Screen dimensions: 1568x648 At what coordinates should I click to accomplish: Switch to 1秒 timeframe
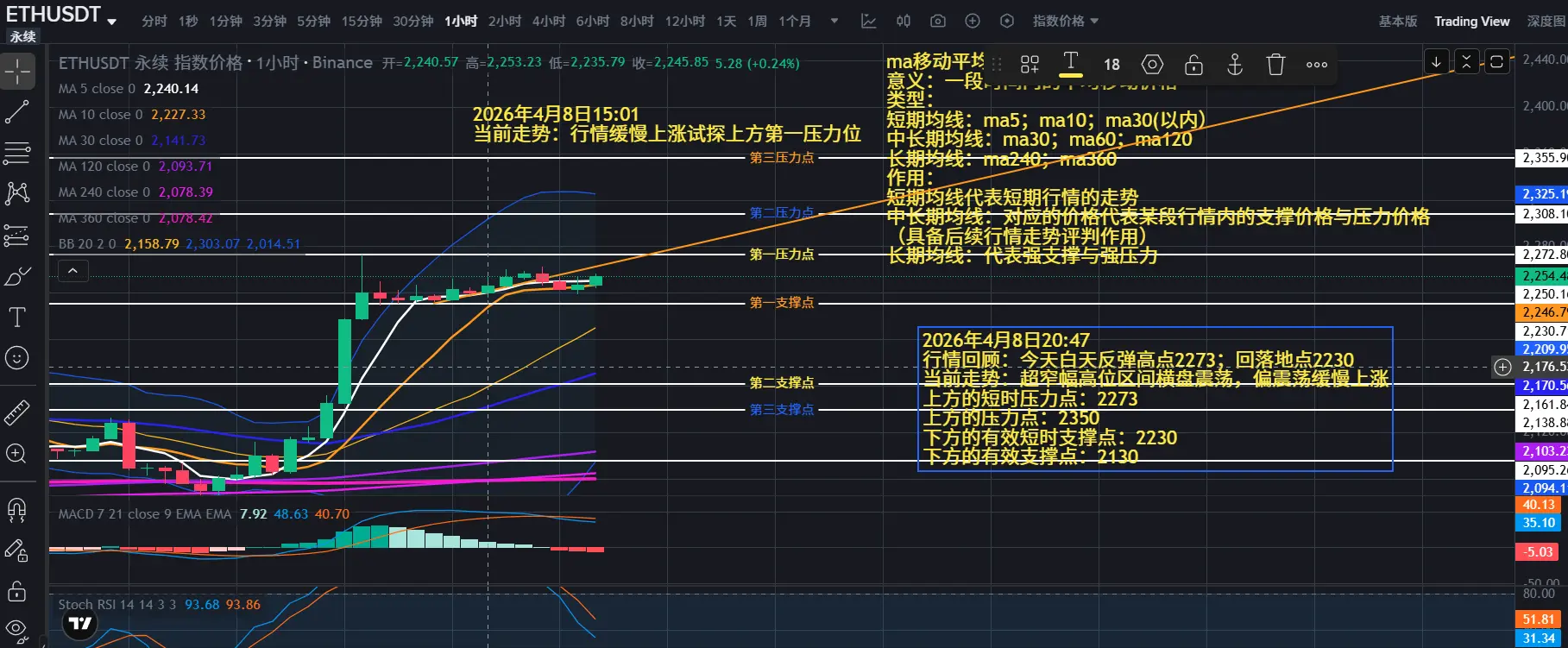pos(189,21)
